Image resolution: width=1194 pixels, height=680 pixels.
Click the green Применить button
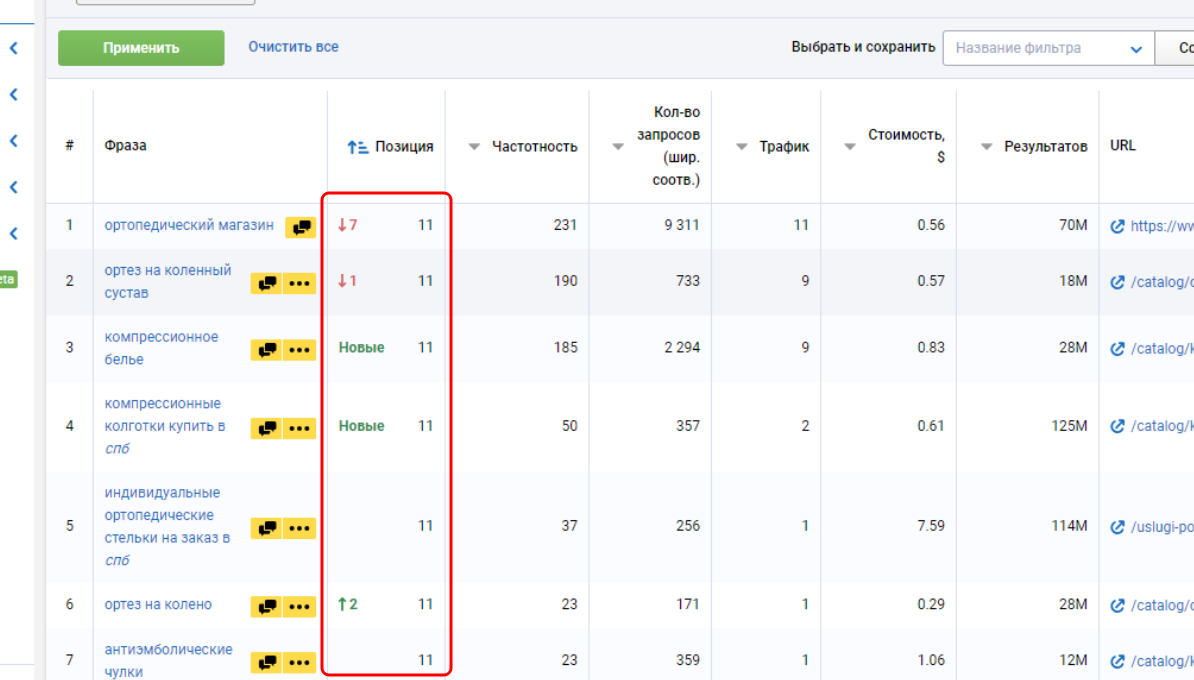pyautogui.click(x=141, y=48)
